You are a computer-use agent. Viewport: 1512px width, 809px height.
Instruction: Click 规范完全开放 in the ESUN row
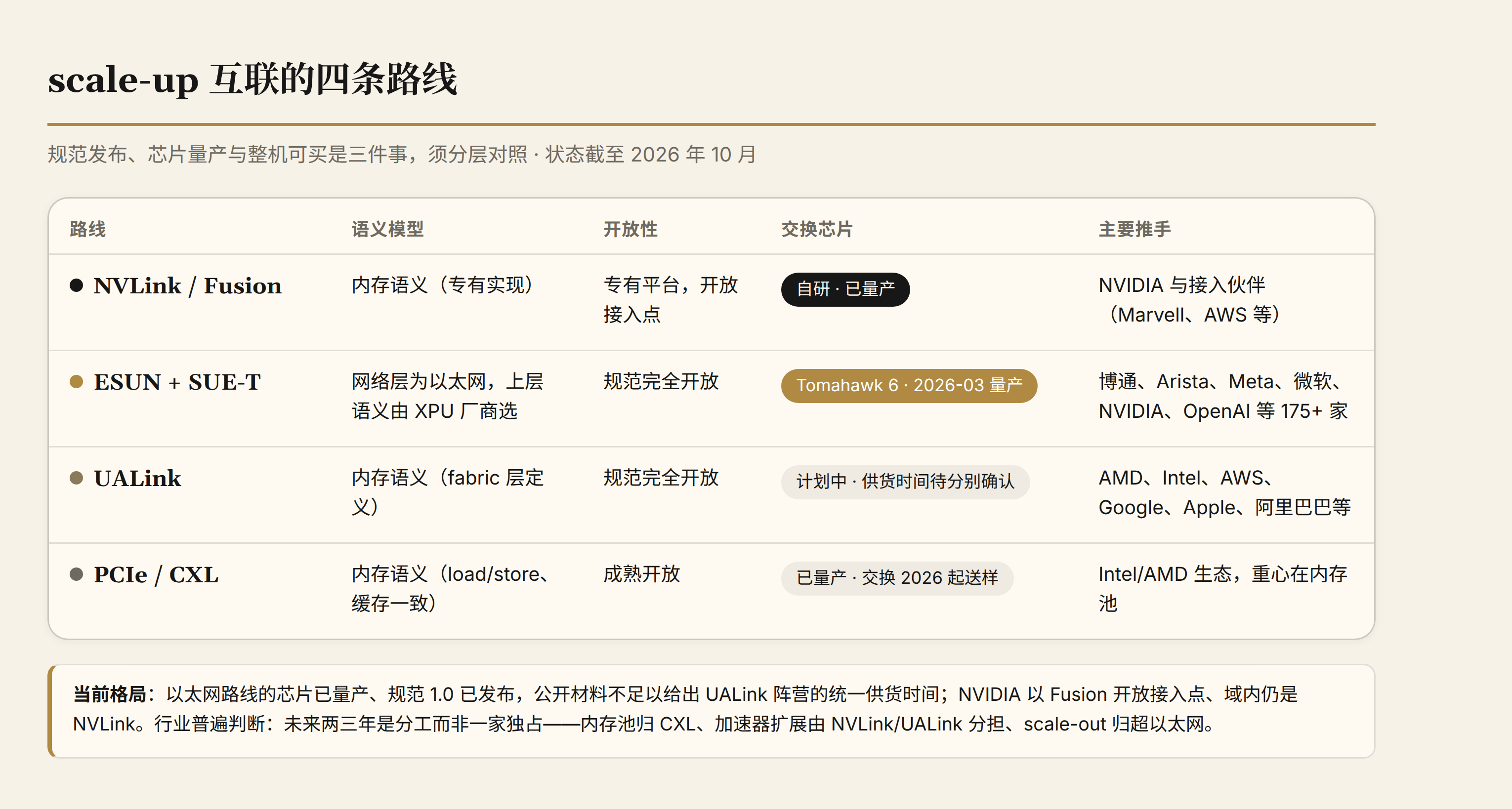[661, 381]
